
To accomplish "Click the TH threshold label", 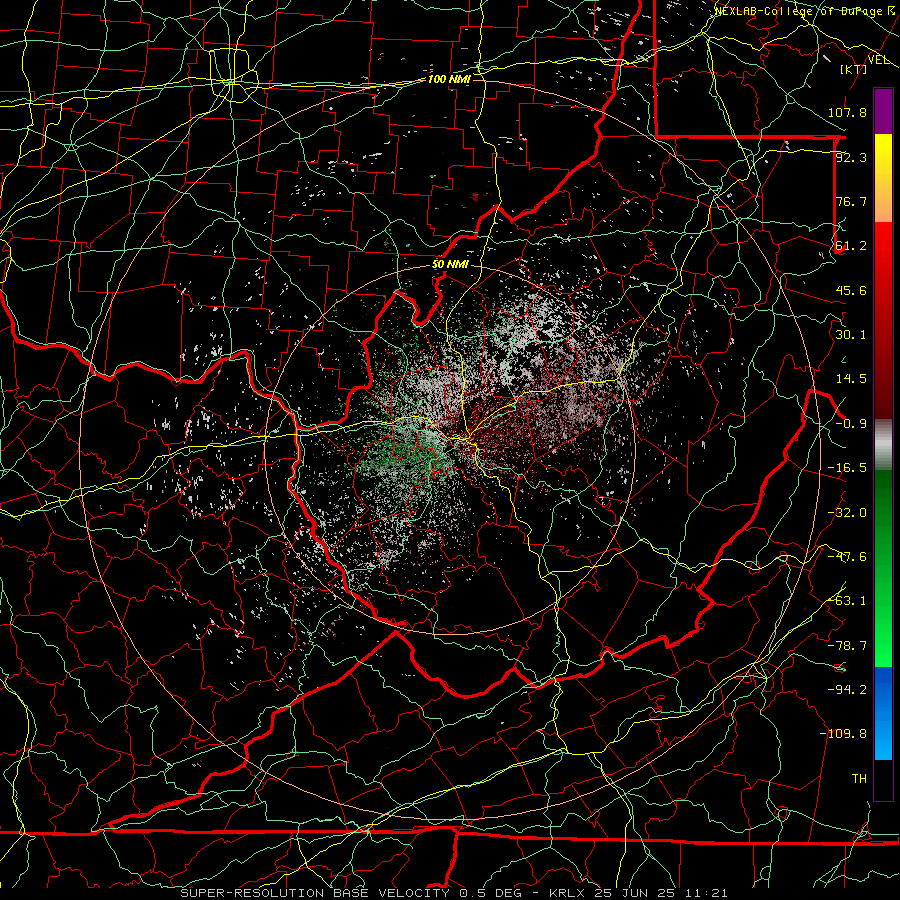I will coord(859,779).
